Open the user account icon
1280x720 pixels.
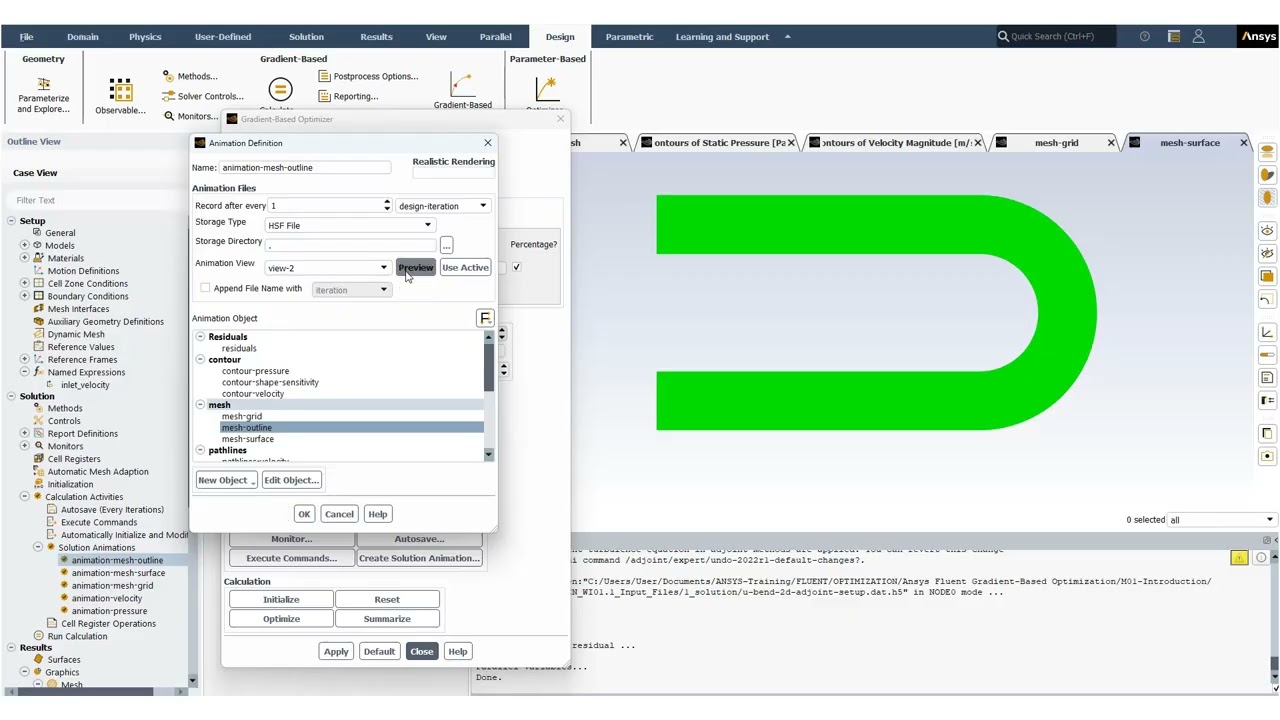1198,37
